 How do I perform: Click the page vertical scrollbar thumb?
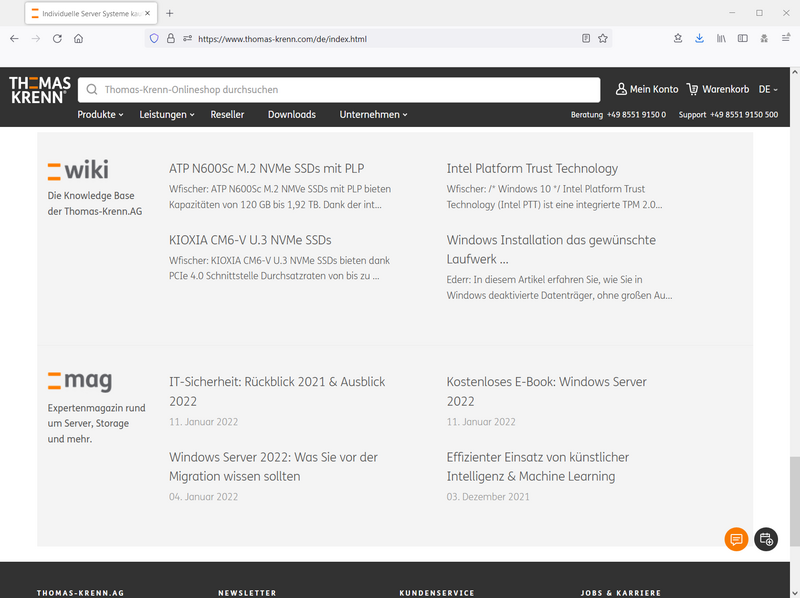795,500
